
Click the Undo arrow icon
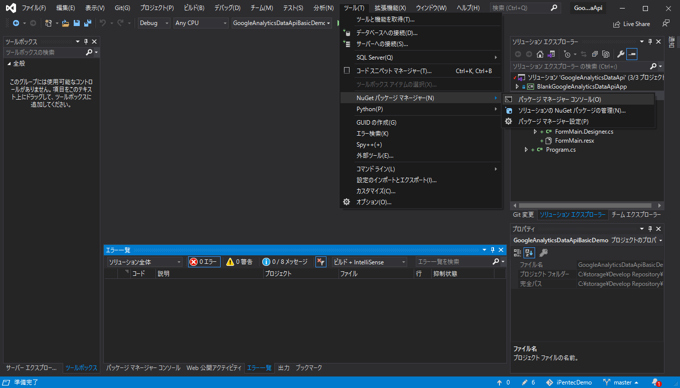(x=103, y=23)
